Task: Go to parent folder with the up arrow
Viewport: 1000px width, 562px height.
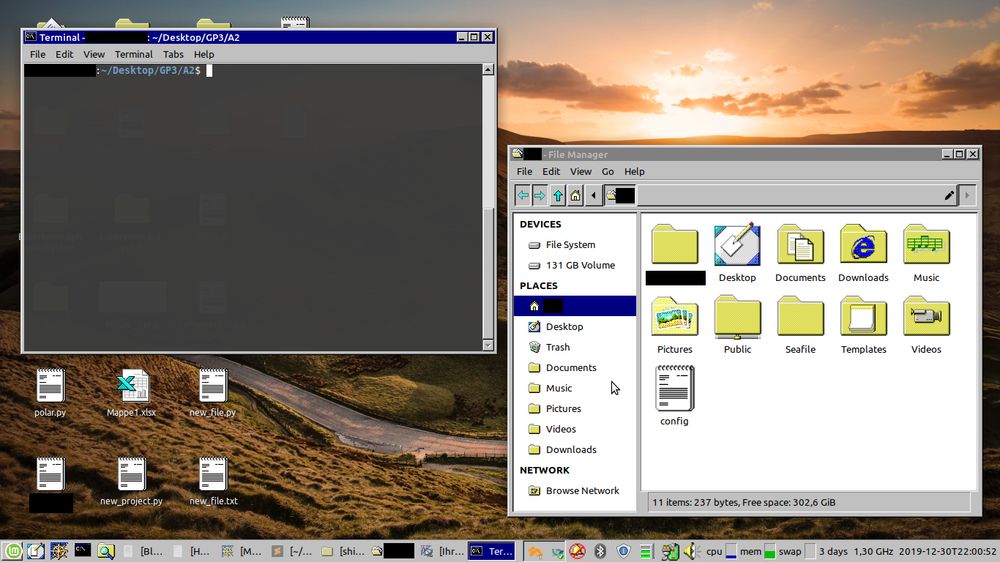Action: tap(558, 195)
